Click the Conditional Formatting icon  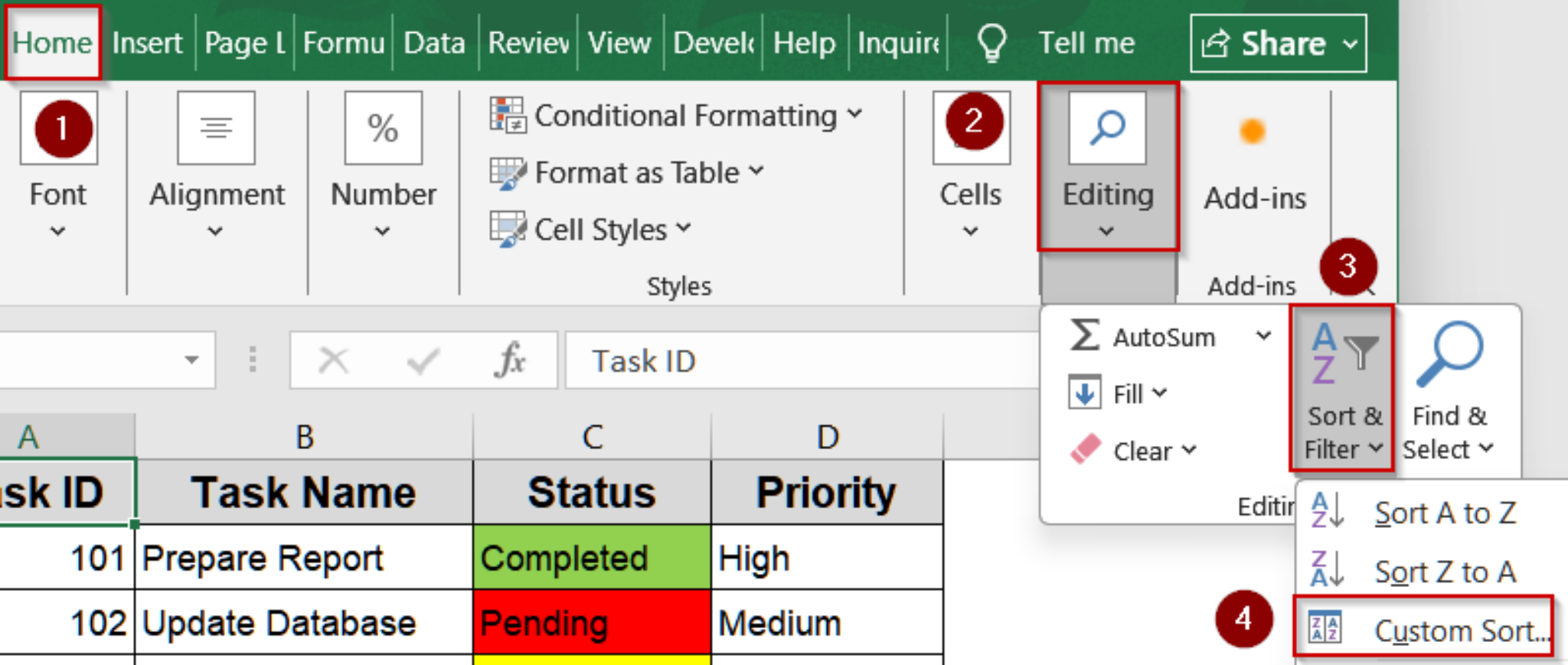point(508,115)
